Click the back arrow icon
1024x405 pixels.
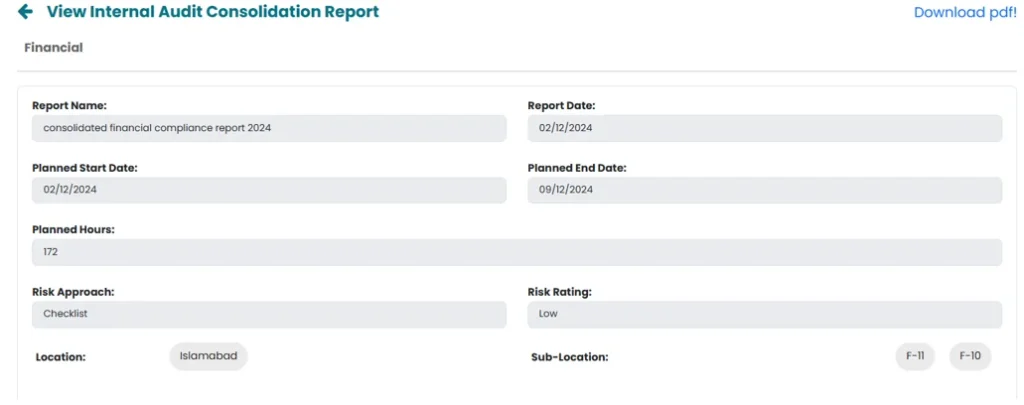(x=25, y=13)
